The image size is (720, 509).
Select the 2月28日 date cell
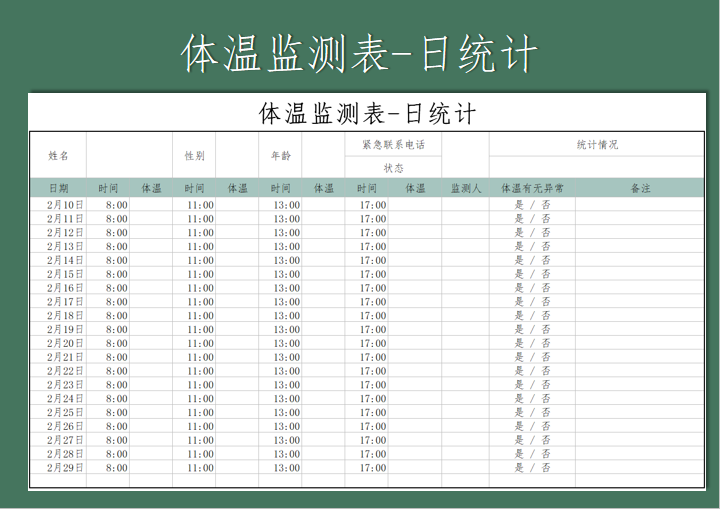[58, 453]
